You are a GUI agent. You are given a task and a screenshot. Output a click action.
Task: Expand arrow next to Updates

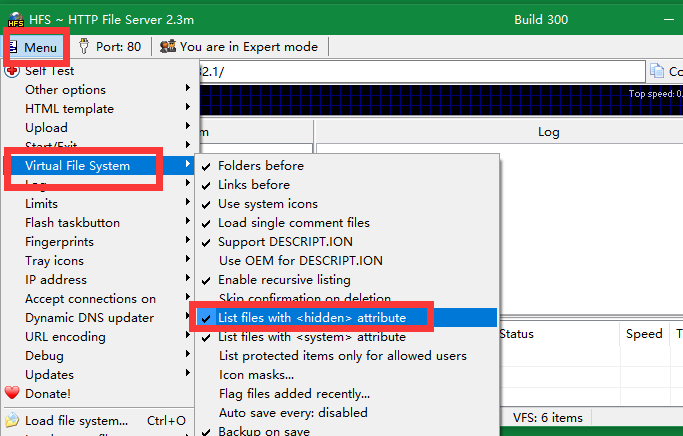coord(188,373)
